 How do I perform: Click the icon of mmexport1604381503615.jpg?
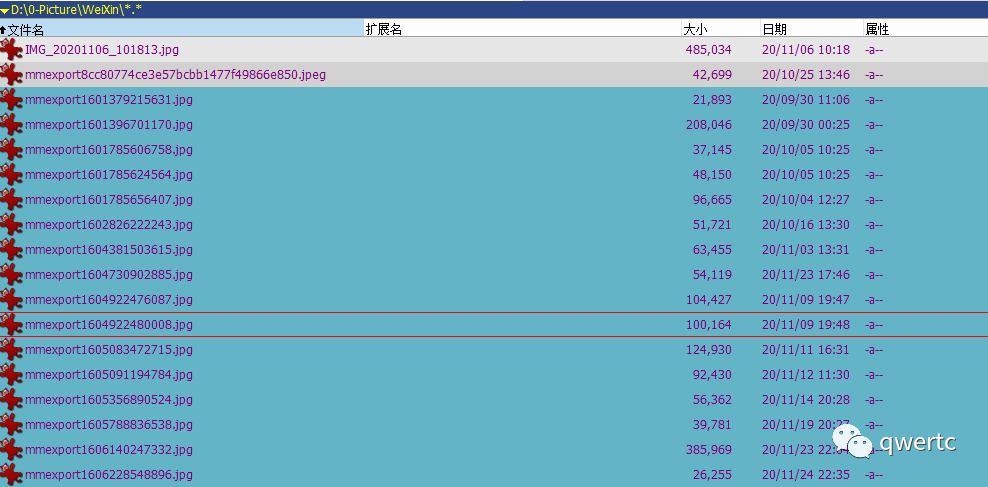[11, 249]
